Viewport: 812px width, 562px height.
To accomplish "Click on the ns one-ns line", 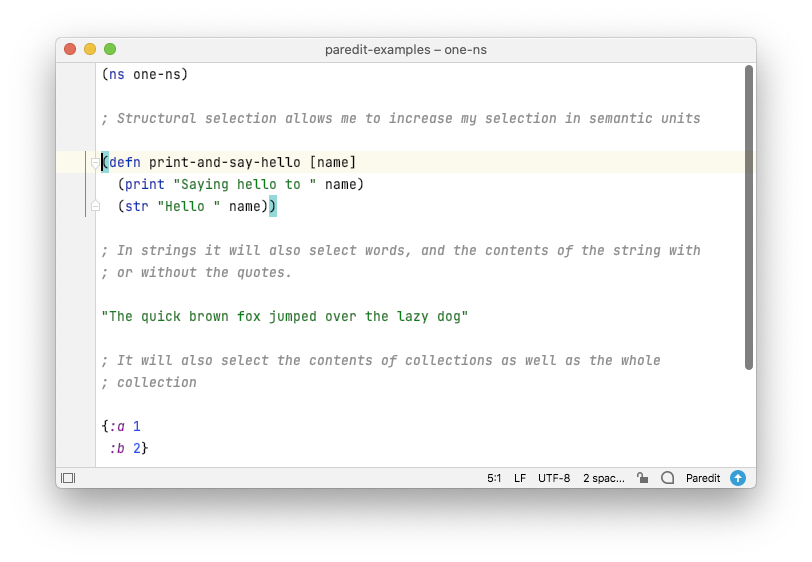I will coord(144,75).
